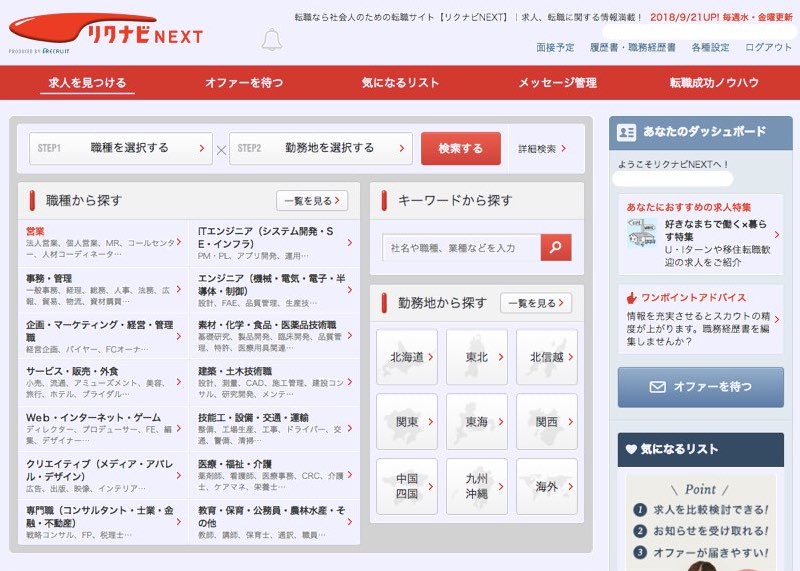The height and width of the screenshot is (571, 800).
Task: Click the ログアウト link
Action: [x=768, y=47]
